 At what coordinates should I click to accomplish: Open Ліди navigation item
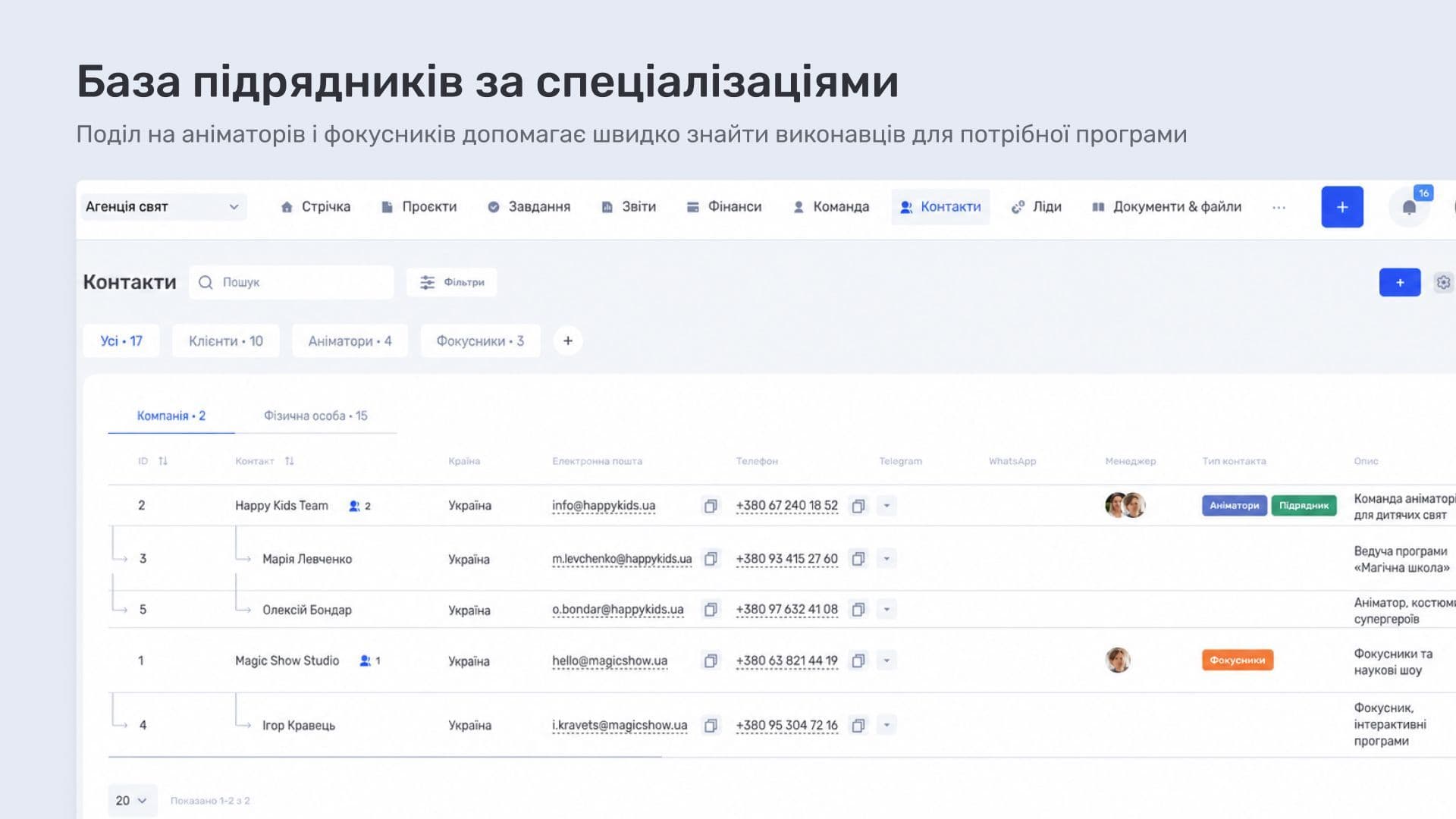(1037, 207)
